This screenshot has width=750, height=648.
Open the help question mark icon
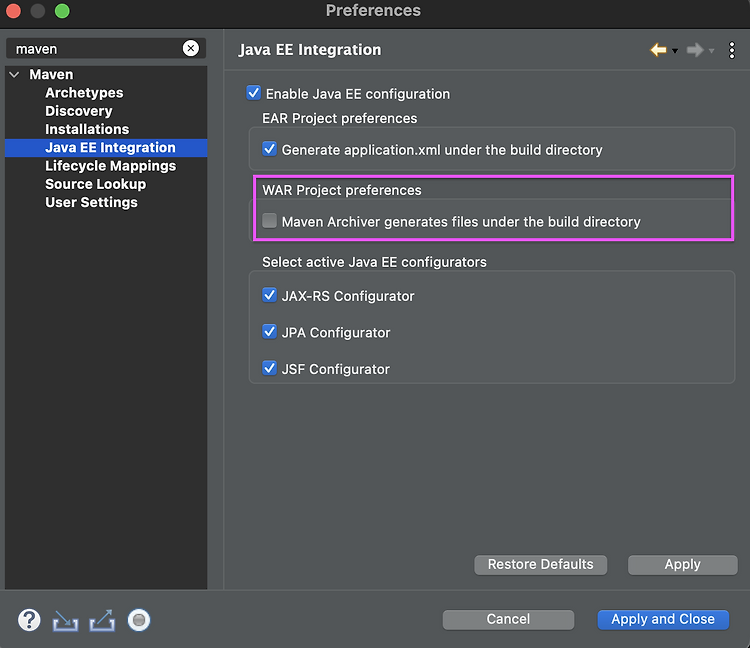29,620
